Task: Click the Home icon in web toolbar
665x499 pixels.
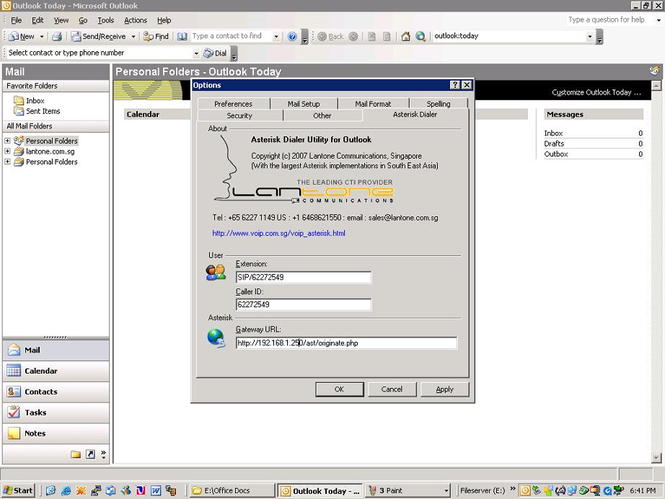Action: click(405, 36)
